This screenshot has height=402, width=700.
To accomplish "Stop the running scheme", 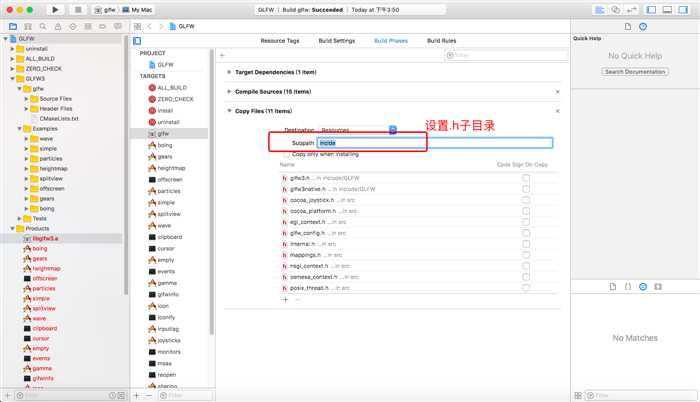I will tap(78, 9).
